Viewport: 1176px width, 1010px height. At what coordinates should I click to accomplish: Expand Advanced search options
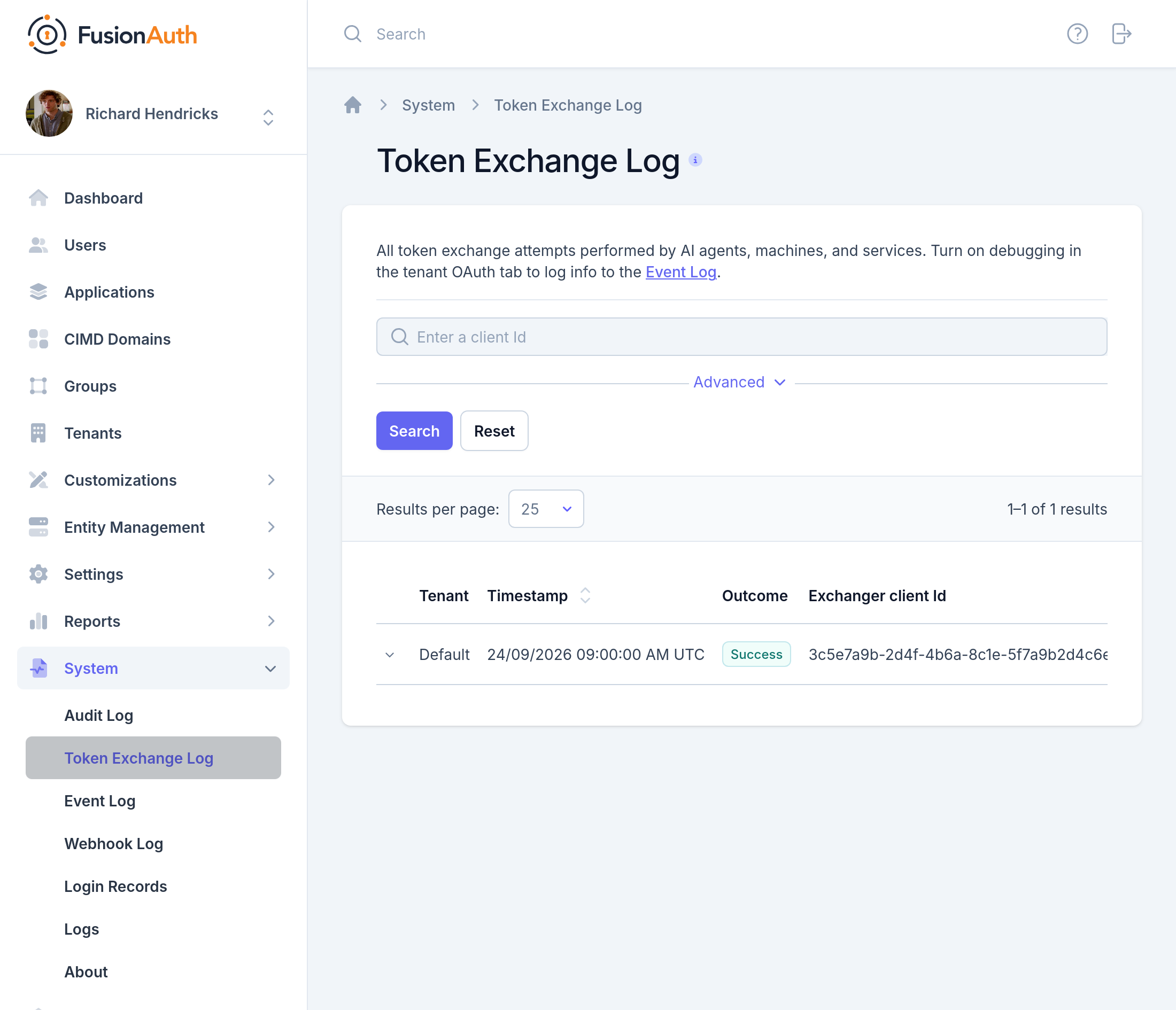click(x=739, y=383)
